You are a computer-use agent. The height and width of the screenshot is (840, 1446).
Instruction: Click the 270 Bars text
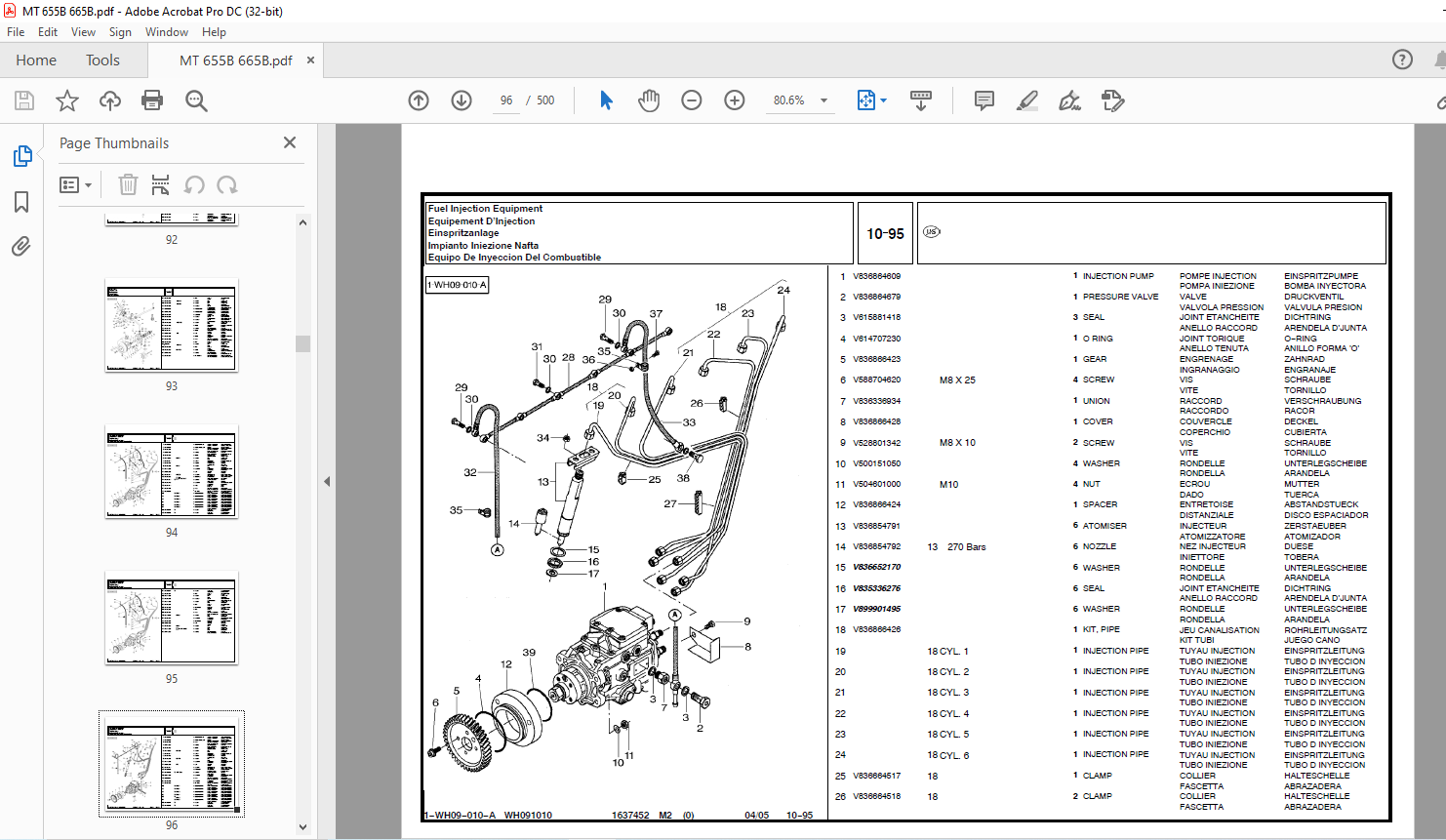[x=967, y=547]
